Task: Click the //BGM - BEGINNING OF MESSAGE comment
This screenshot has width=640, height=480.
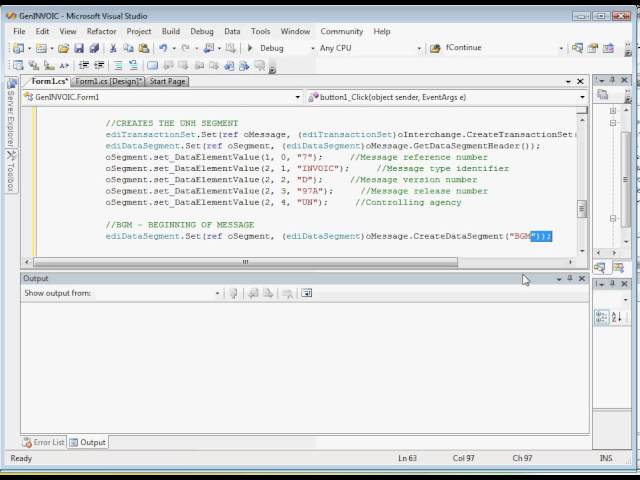Action: tap(180, 225)
